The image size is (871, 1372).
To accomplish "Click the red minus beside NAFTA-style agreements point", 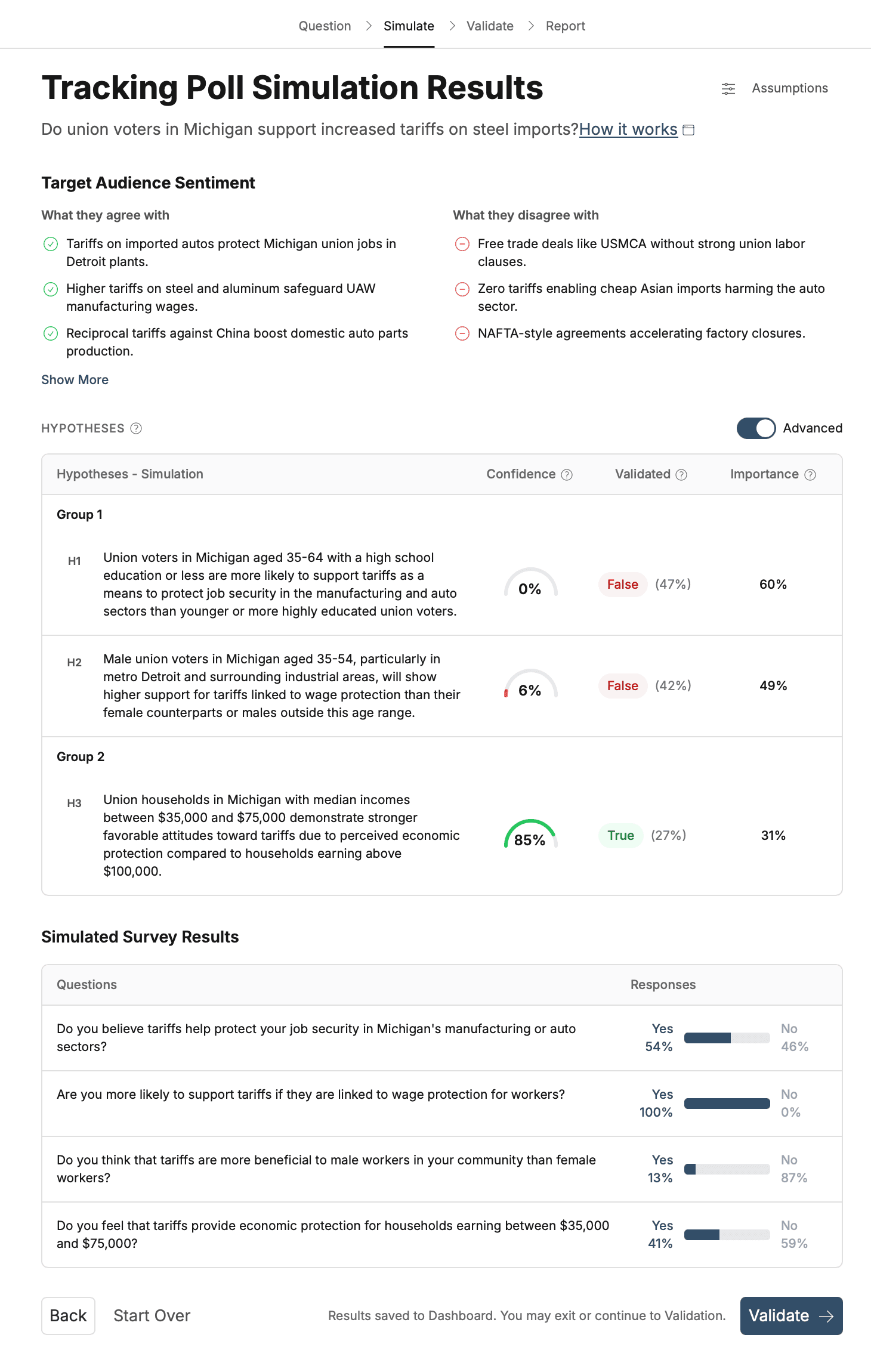I will click(x=462, y=333).
